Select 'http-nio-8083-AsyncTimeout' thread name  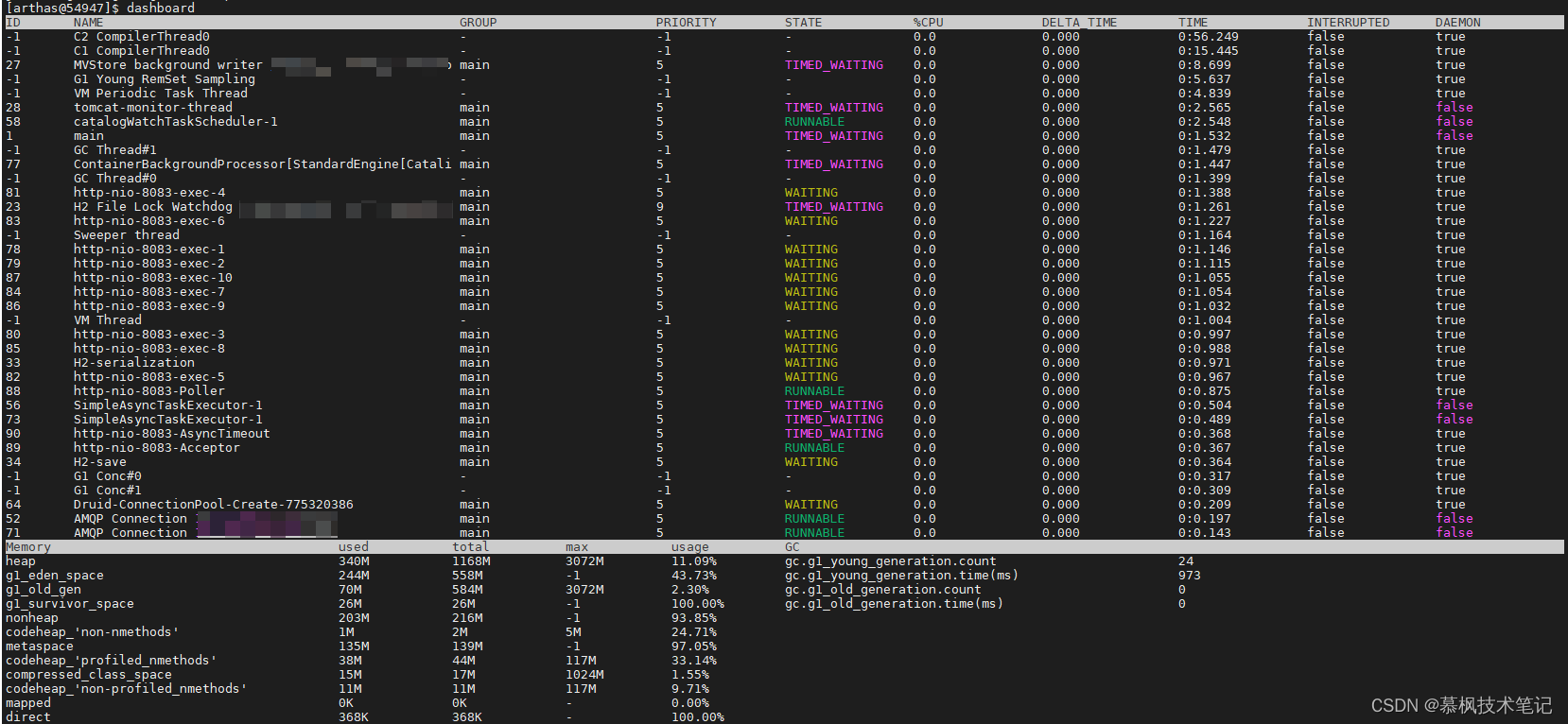(x=172, y=434)
